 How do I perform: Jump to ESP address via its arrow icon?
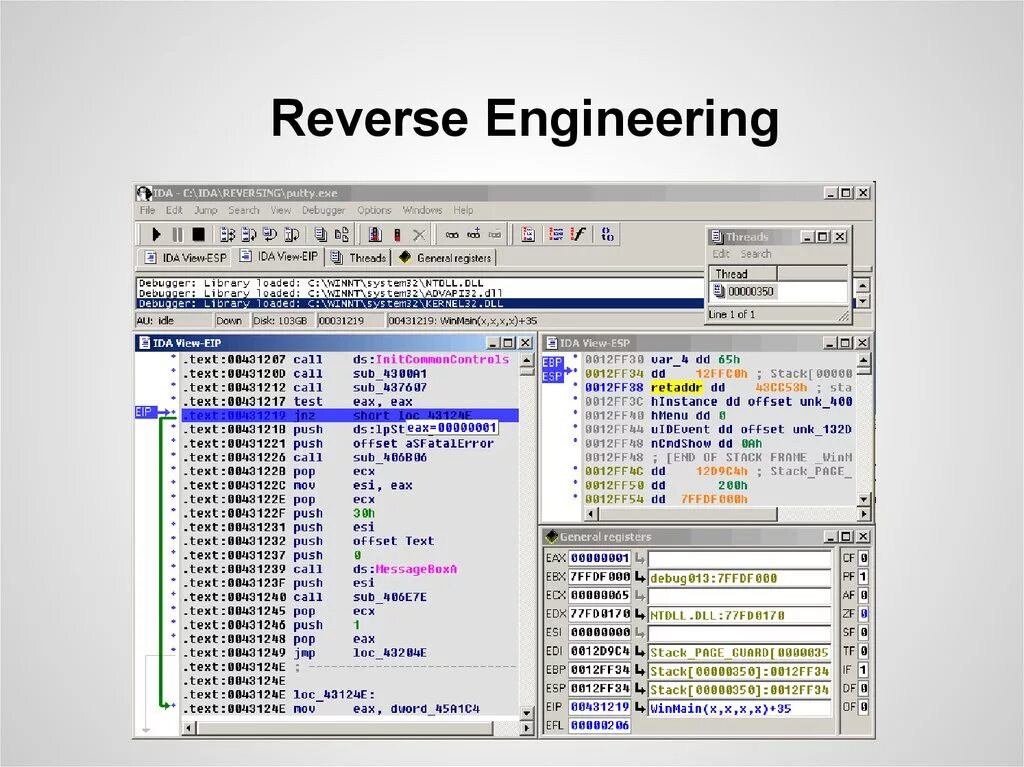[x=640, y=689]
